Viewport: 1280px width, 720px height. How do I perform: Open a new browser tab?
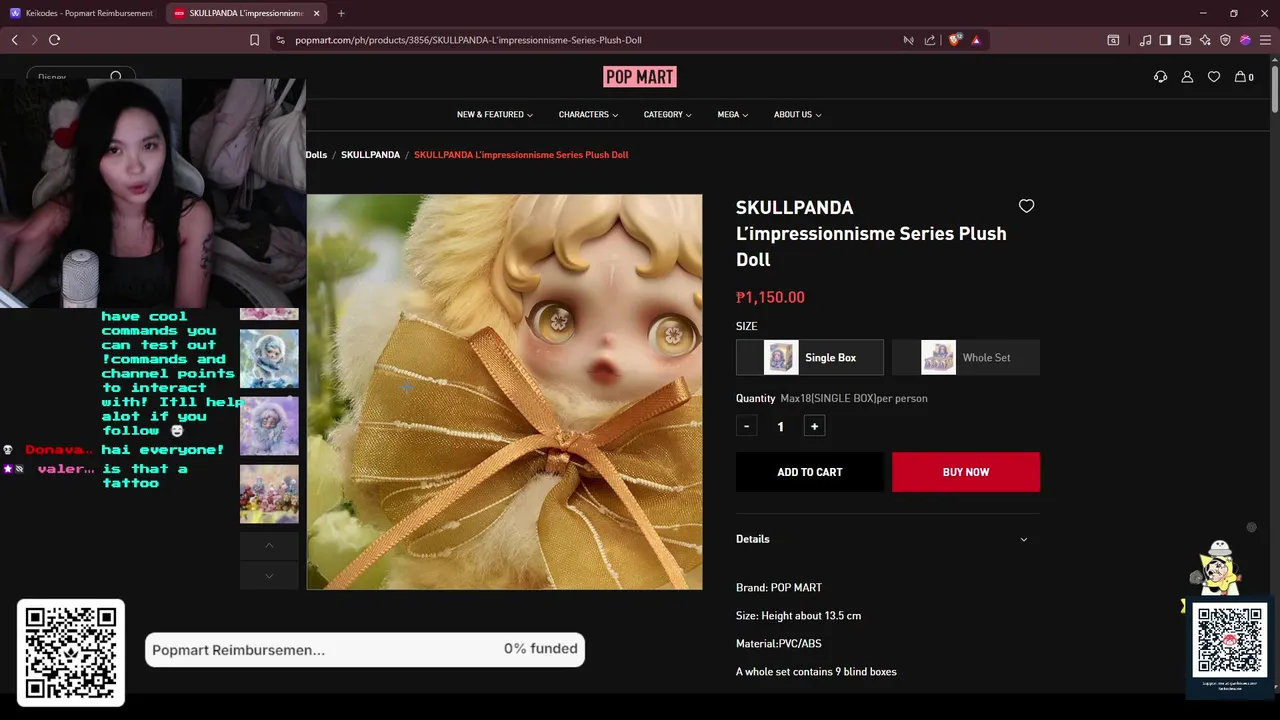(341, 13)
